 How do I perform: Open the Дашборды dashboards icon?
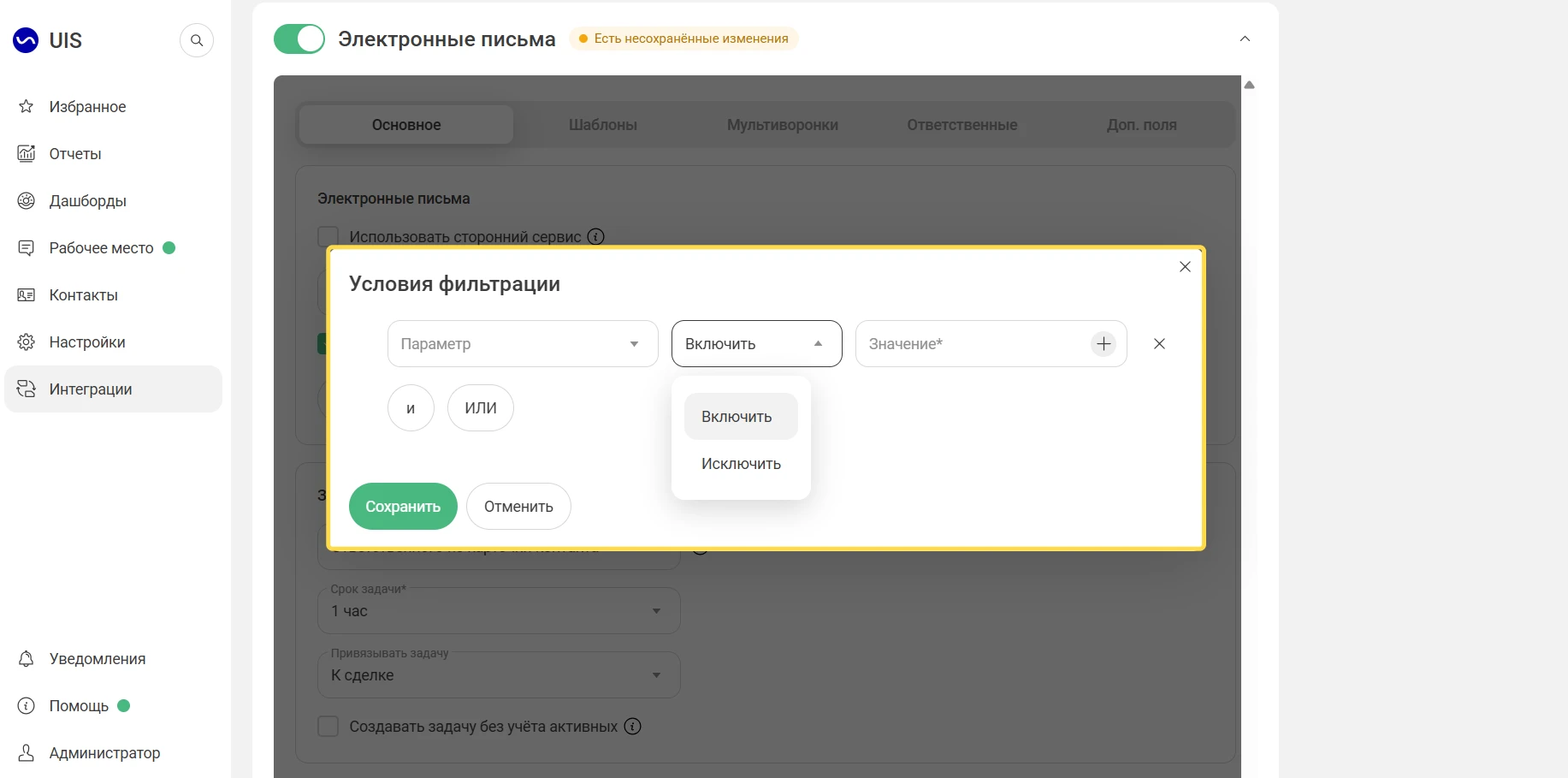(27, 200)
